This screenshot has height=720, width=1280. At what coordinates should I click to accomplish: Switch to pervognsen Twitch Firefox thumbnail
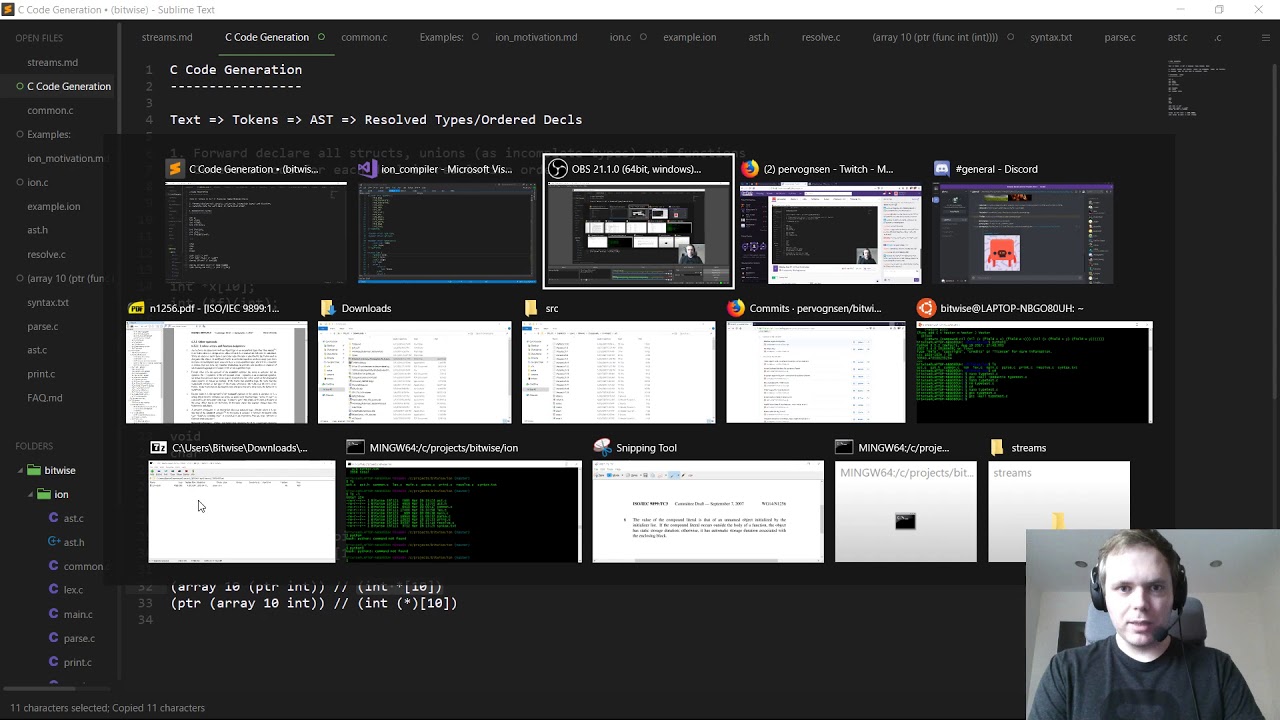pos(830,234)
